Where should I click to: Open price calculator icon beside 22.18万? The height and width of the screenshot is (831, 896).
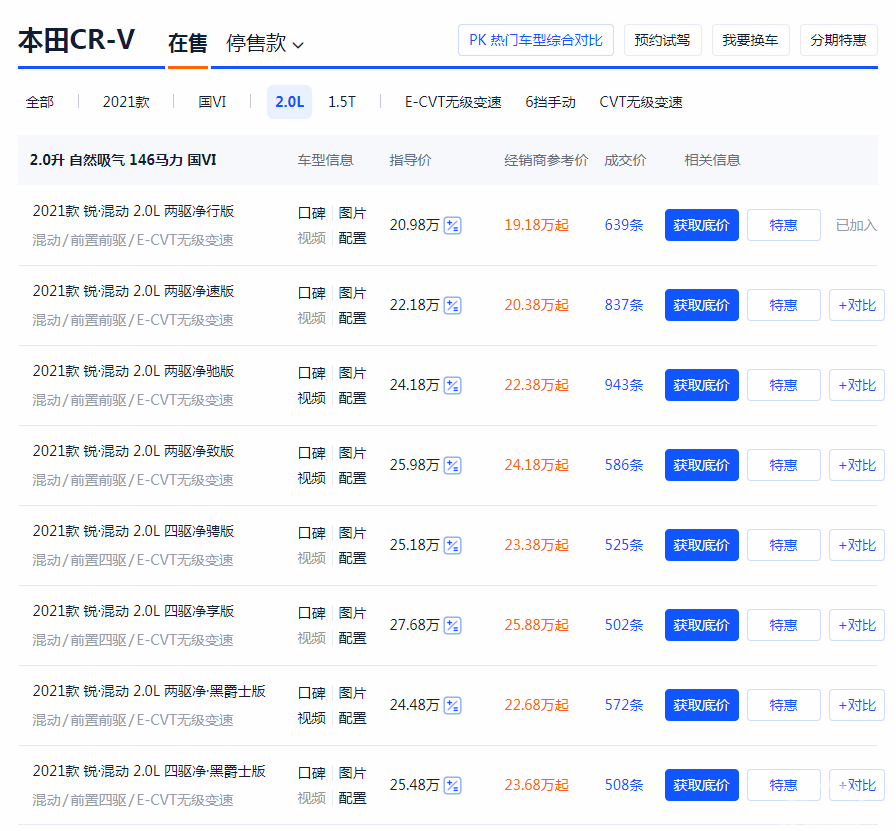pos(452,305)
